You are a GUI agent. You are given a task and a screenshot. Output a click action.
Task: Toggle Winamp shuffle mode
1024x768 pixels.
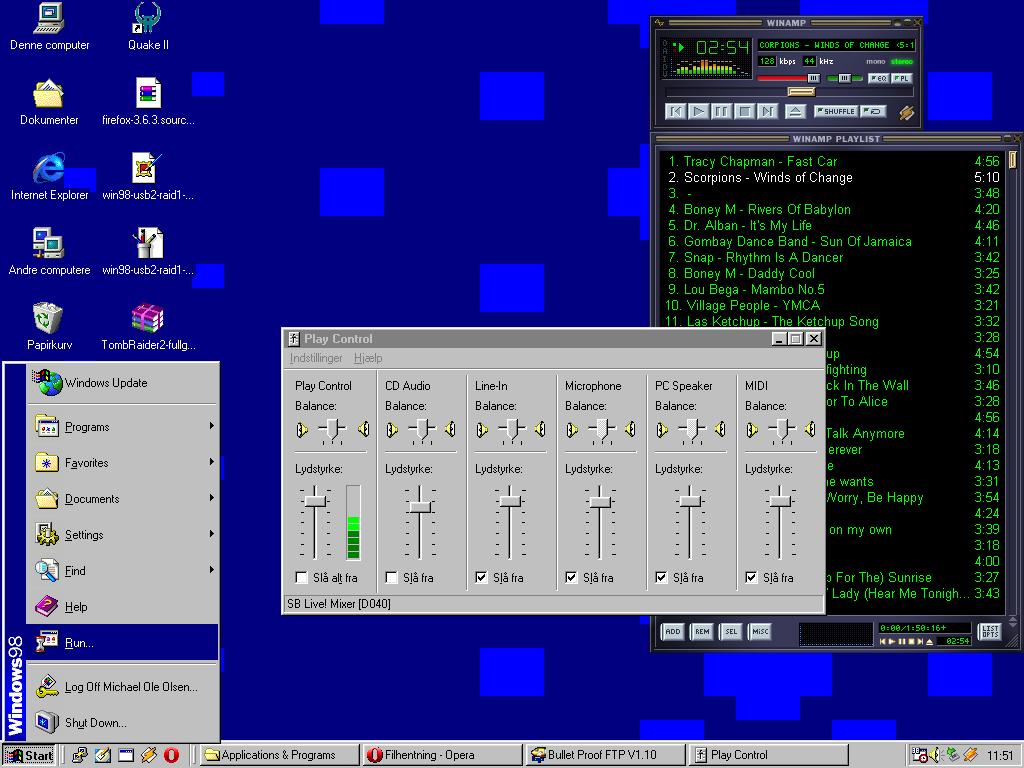tap(836, 112)
